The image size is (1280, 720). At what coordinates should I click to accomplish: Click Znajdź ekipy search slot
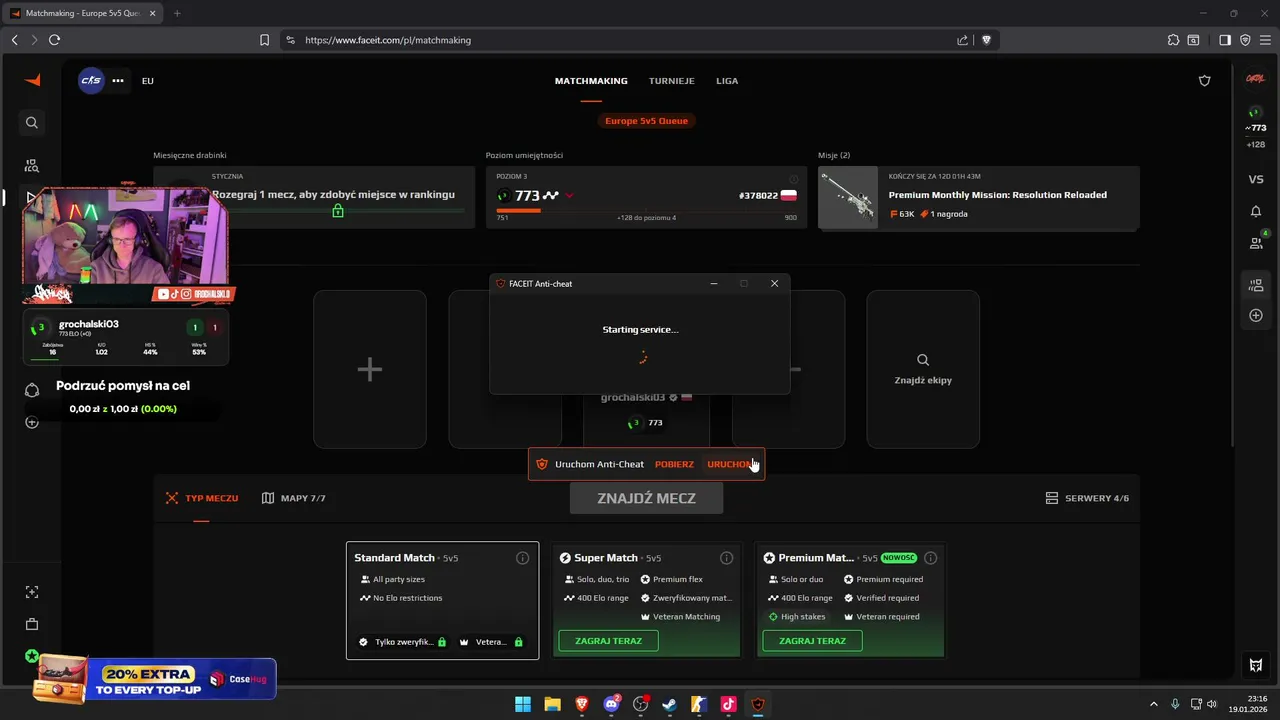point(923,369)
